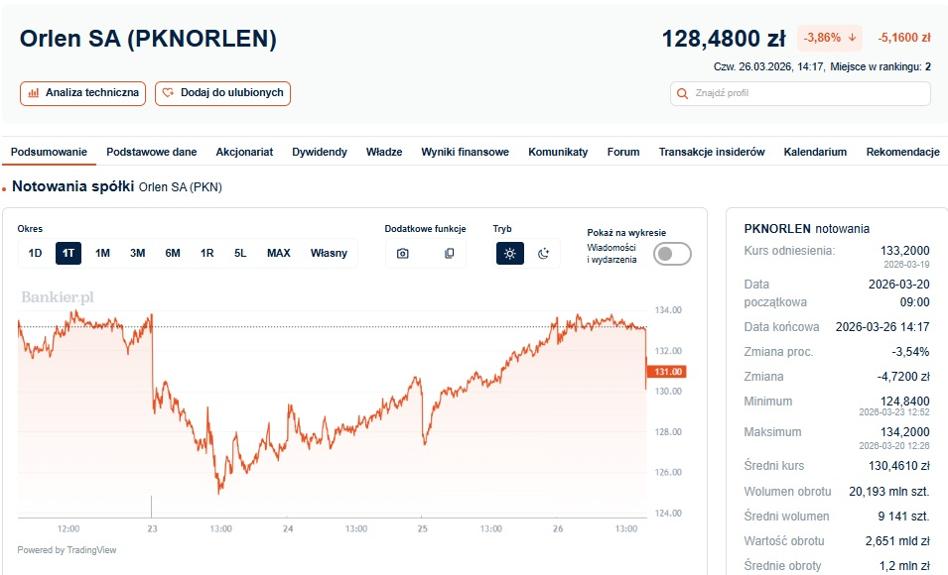Take a chart snapshot with camera icon
The image size is (948, 575).
point(403,253)
